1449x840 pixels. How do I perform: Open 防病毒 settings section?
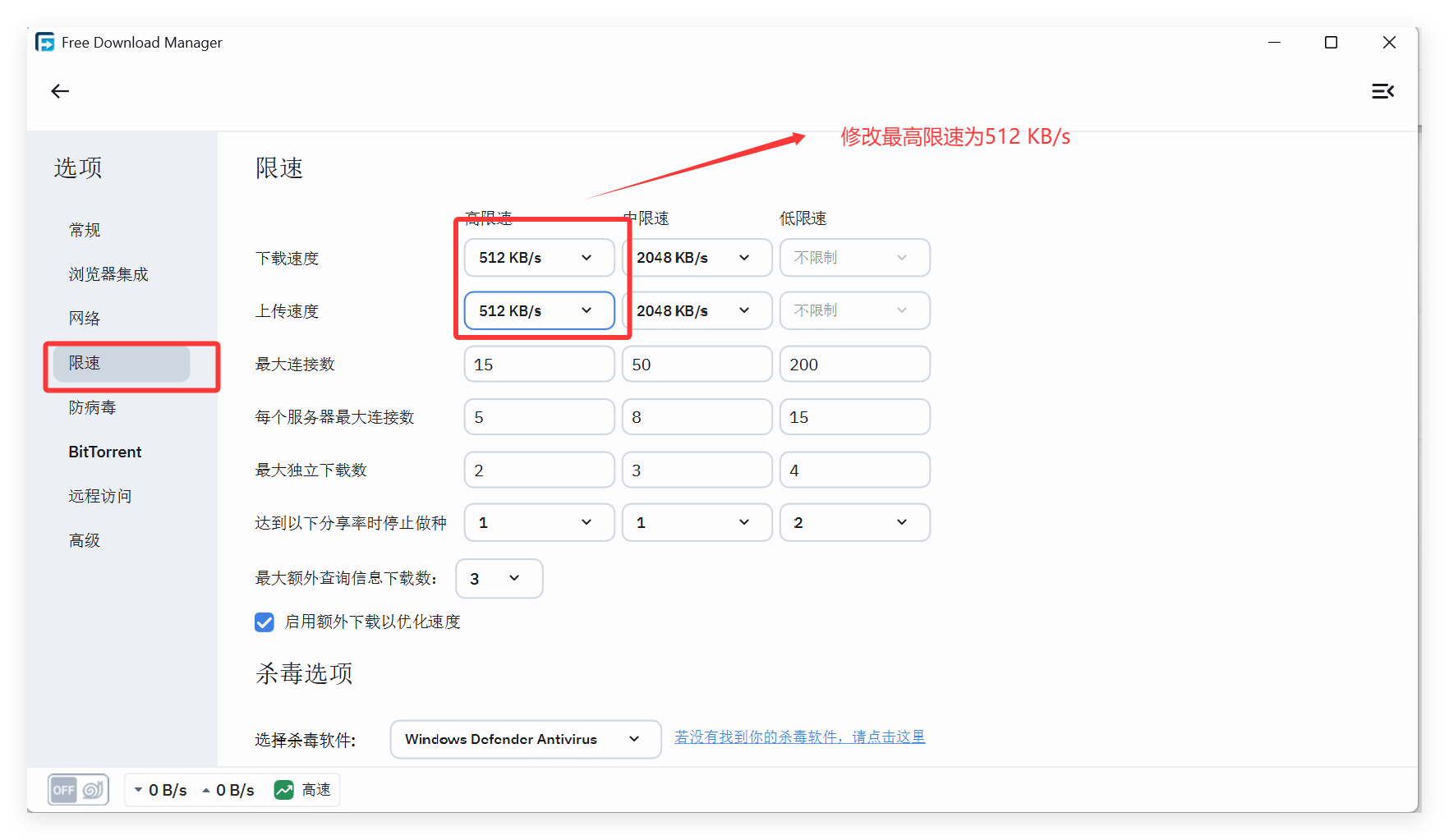pyautogui.click(x=93, y=407)
